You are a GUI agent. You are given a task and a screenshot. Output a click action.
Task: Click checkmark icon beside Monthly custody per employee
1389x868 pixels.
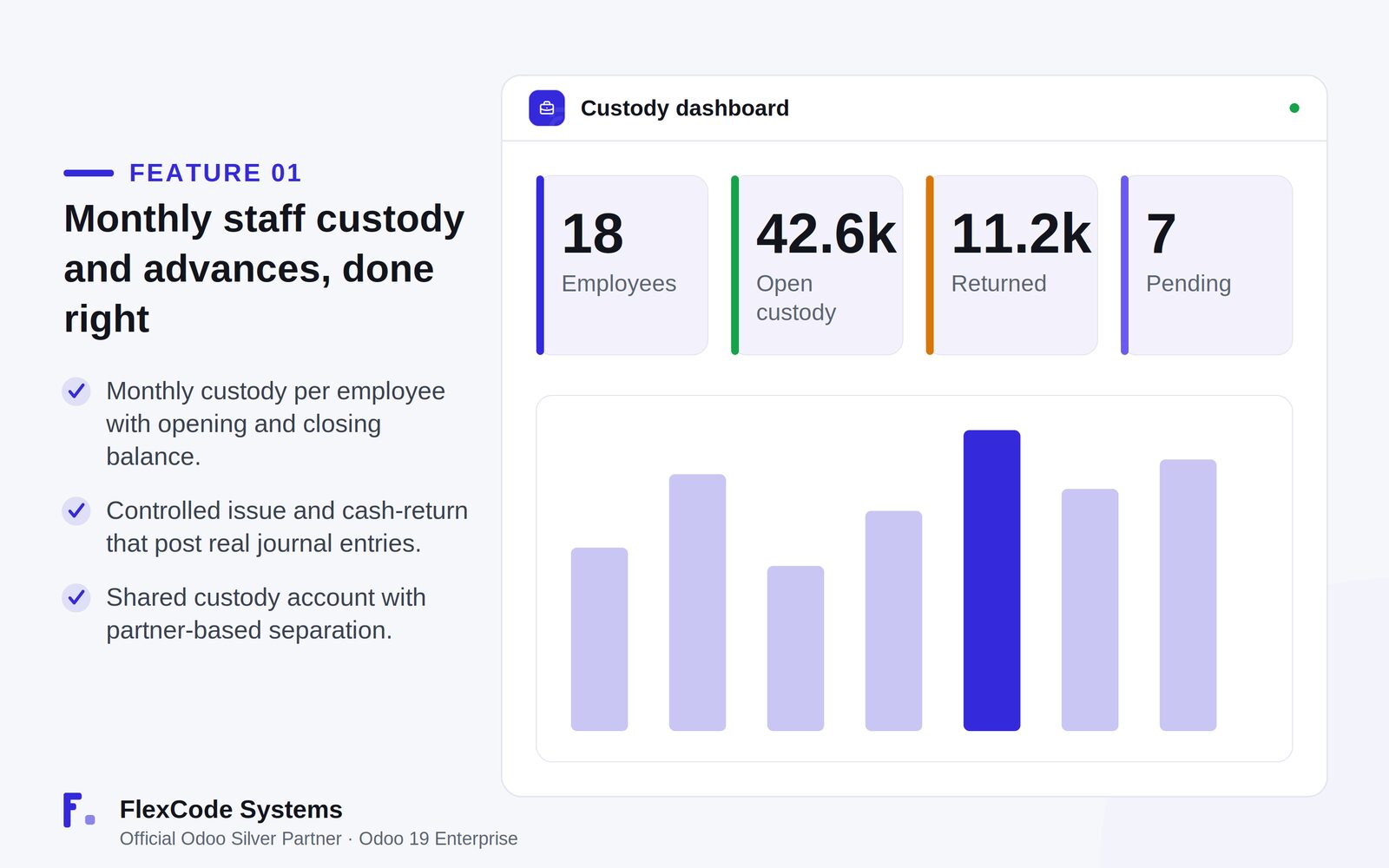pos(76,391)
